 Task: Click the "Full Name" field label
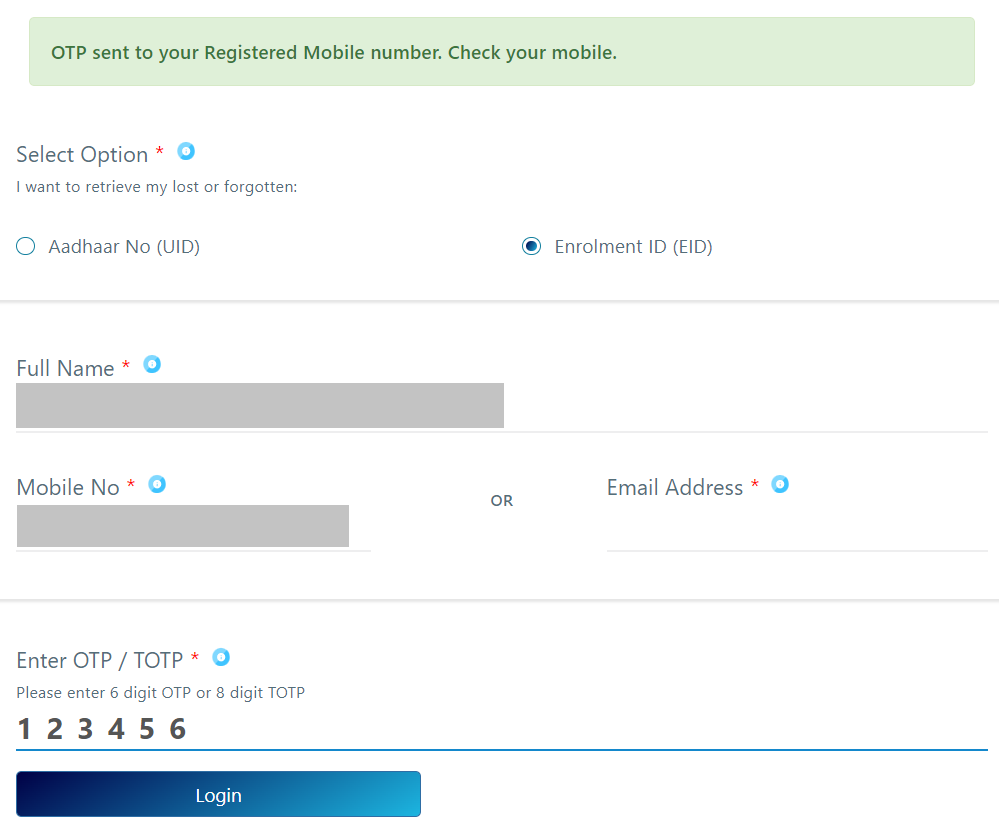pos(65,369)
